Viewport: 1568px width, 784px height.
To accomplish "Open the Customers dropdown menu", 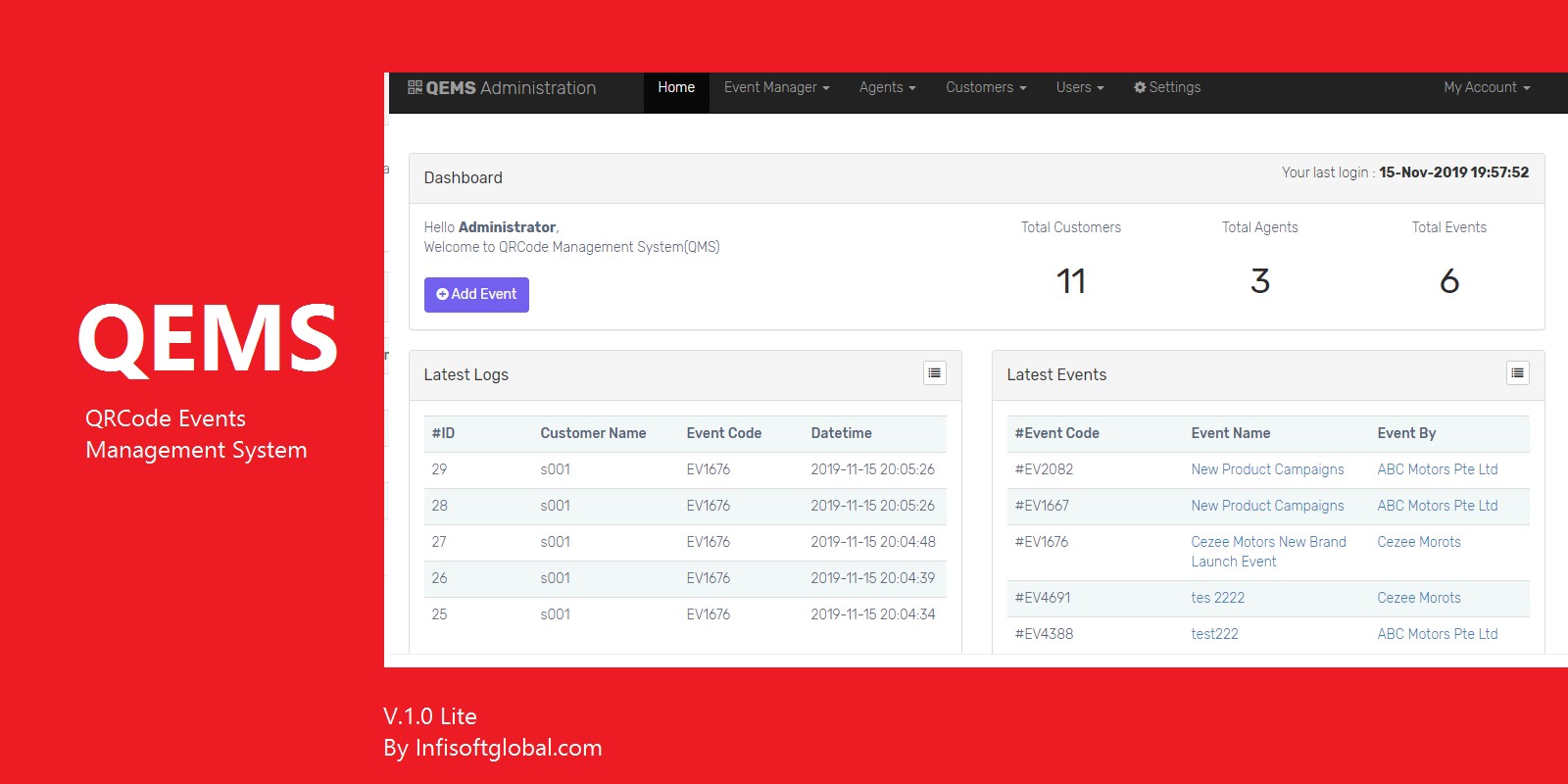I will [986, 87].
